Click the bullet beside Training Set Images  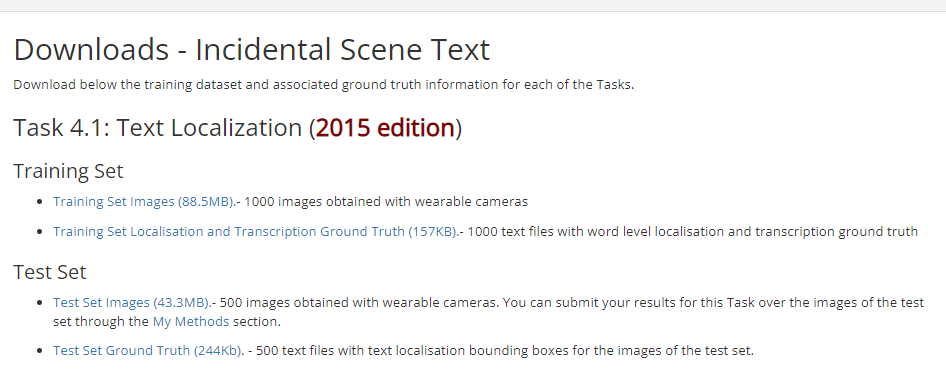pos(40,202)
